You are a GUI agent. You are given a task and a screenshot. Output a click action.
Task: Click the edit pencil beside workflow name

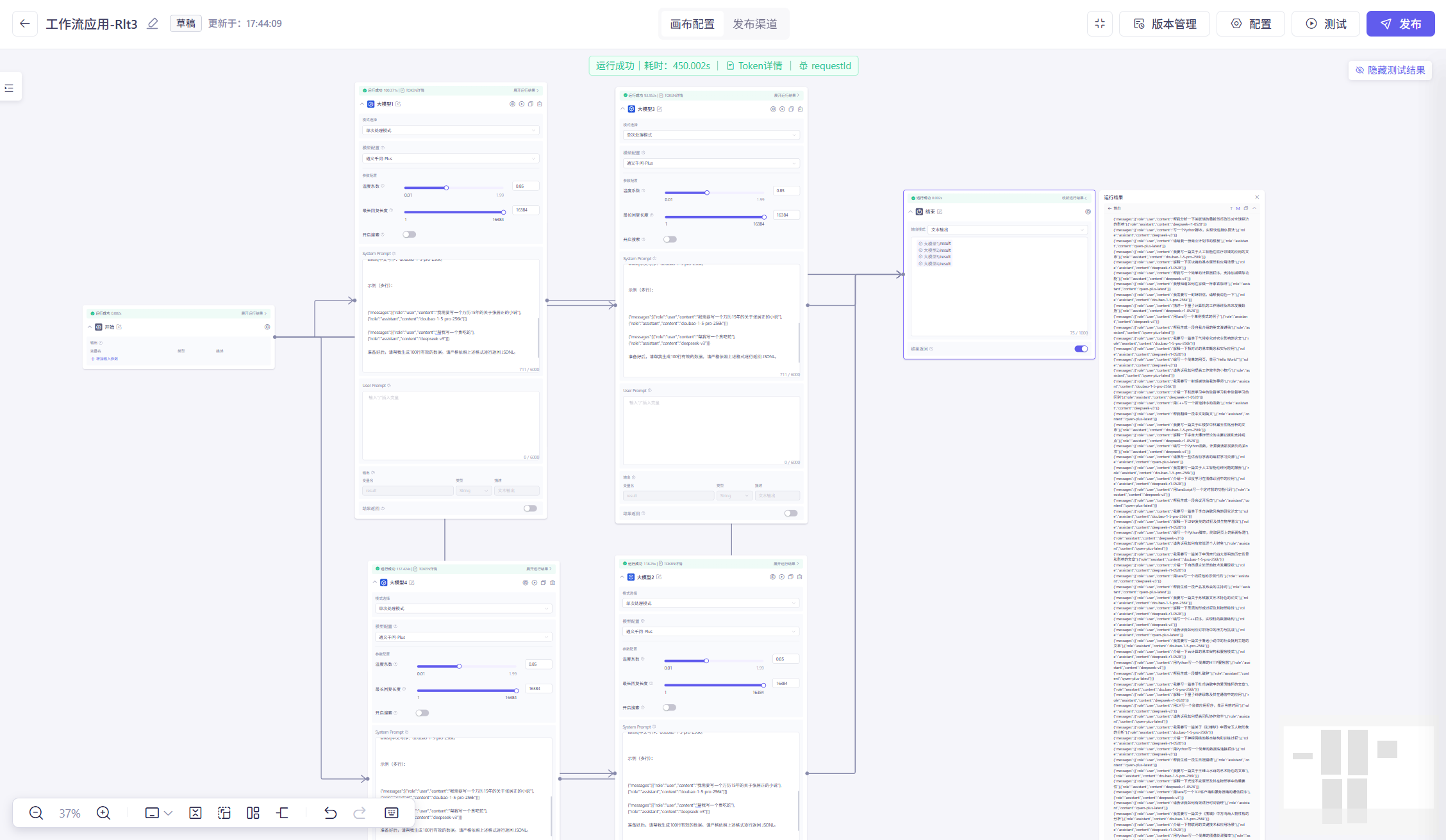pyautogui.click(x=153, y=24)
